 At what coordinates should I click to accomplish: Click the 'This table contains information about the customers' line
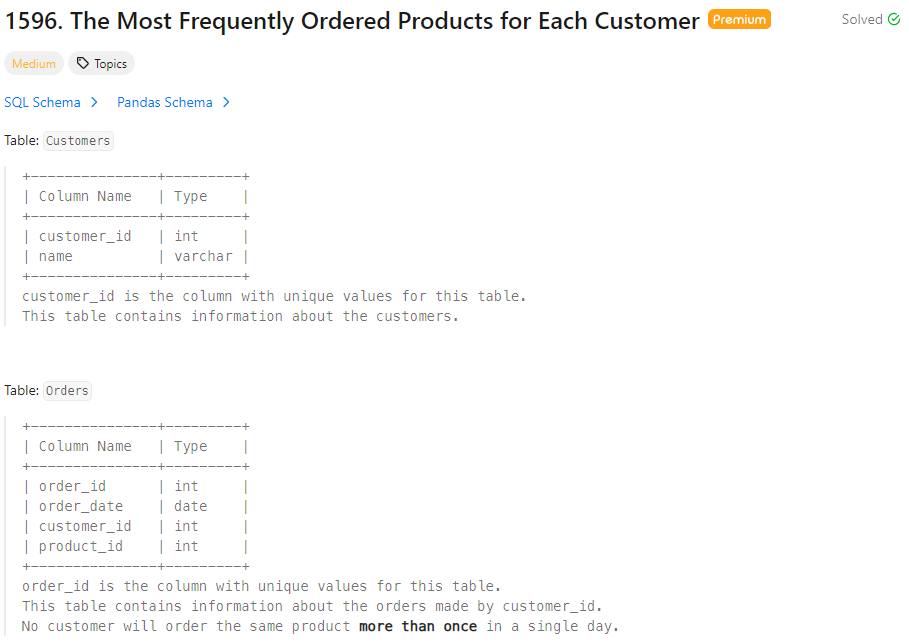click(241, 316)
